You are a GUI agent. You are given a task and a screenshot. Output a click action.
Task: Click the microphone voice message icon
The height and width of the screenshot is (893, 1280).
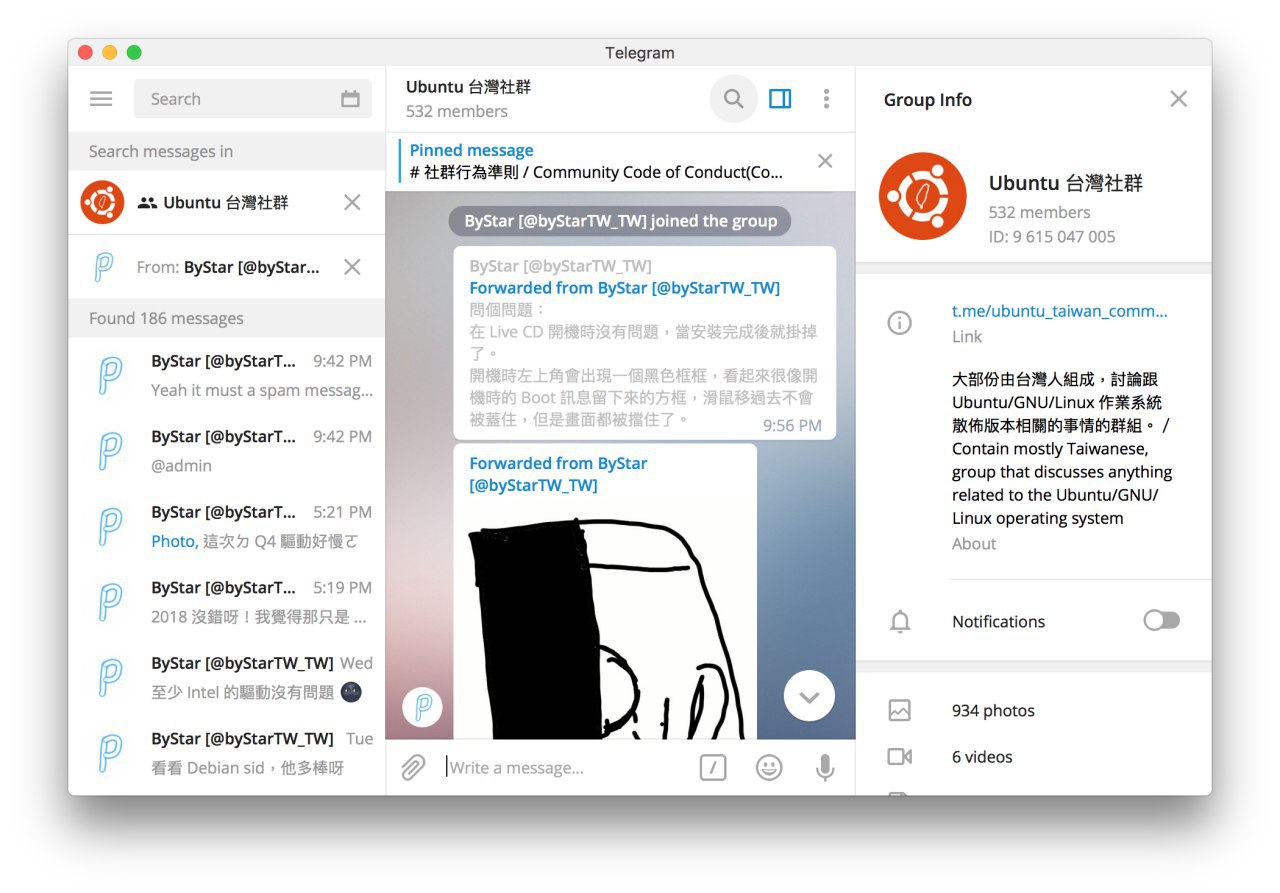(x=825, y=768)
